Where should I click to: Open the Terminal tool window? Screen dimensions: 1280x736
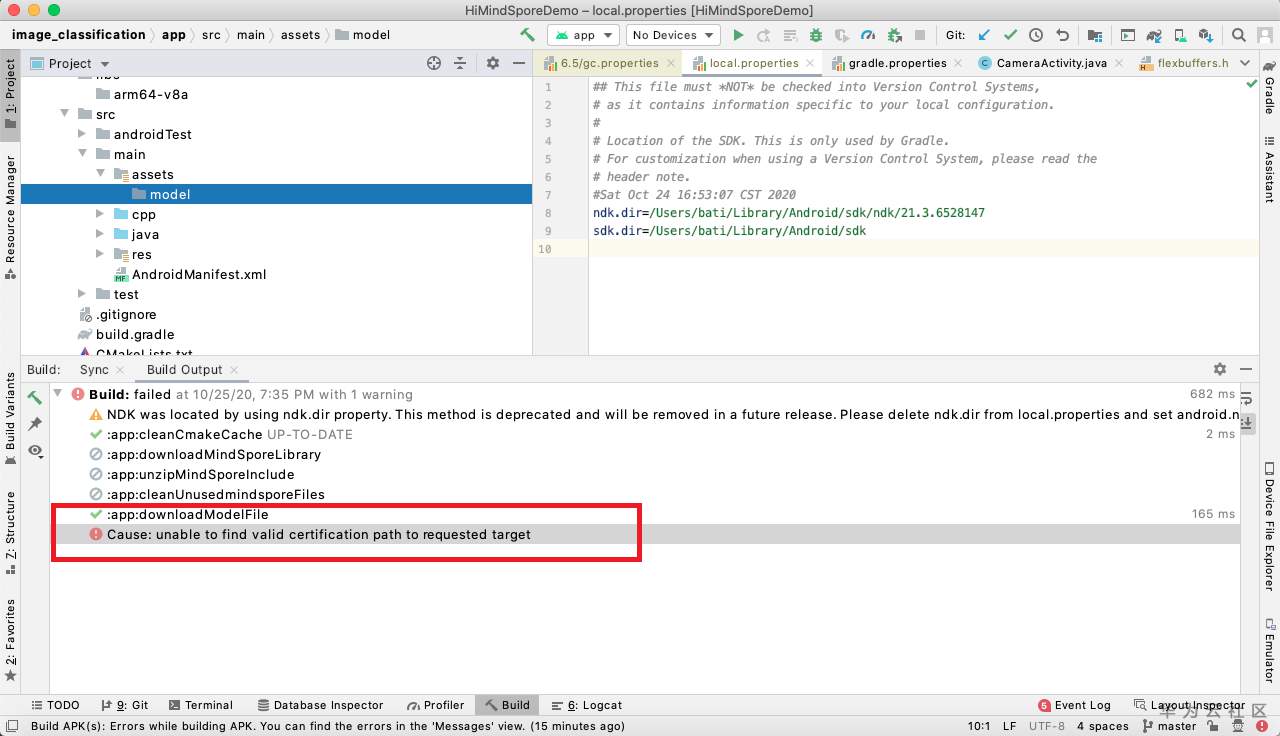[200, 705]
